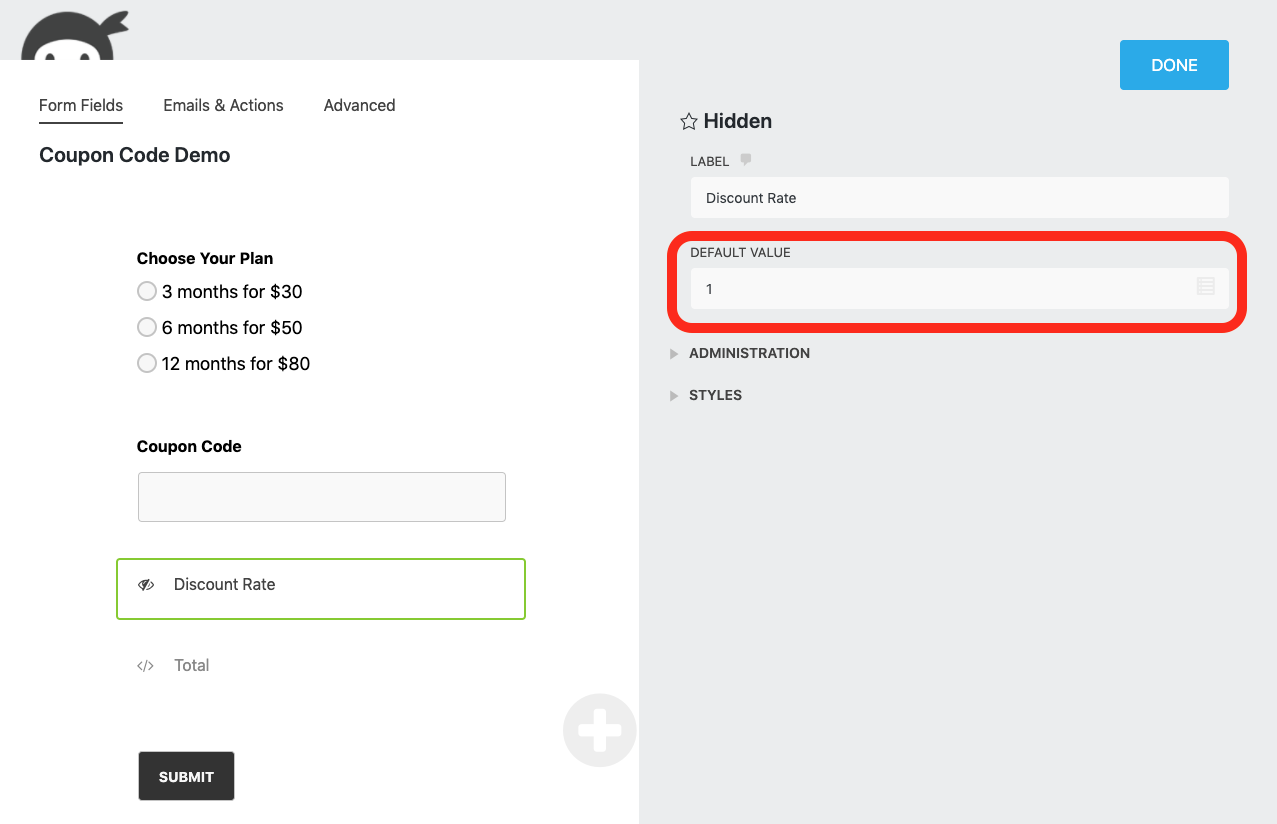Screen dimensions: 1277x824
Task: Click the eye-slash icon on the Discount Rate field
Action: tap(146, 583)
